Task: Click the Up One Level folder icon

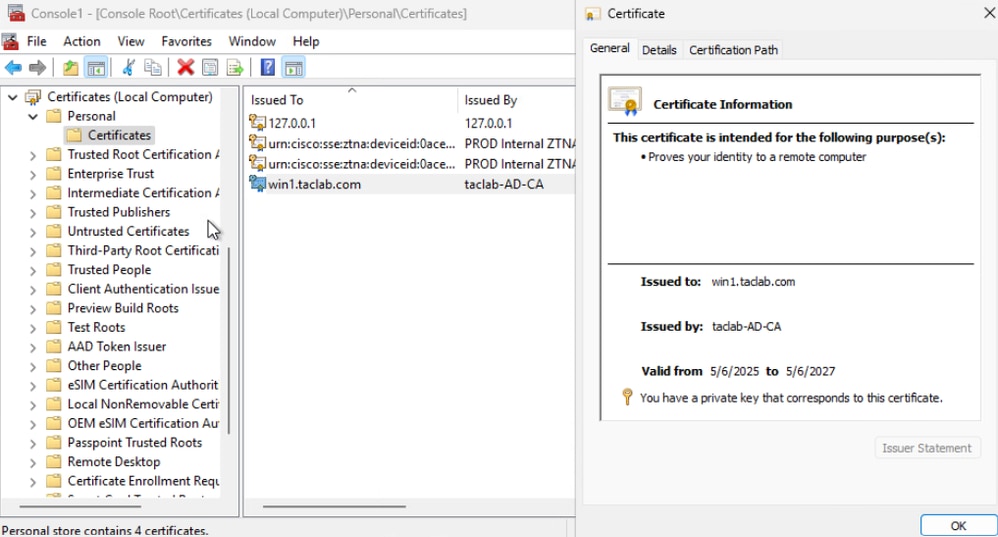Action: click(x=70, y=67)
